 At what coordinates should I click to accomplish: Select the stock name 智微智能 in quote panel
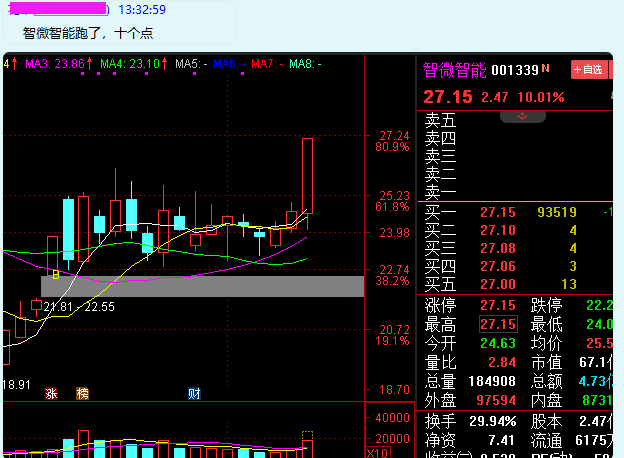[454, 70]
